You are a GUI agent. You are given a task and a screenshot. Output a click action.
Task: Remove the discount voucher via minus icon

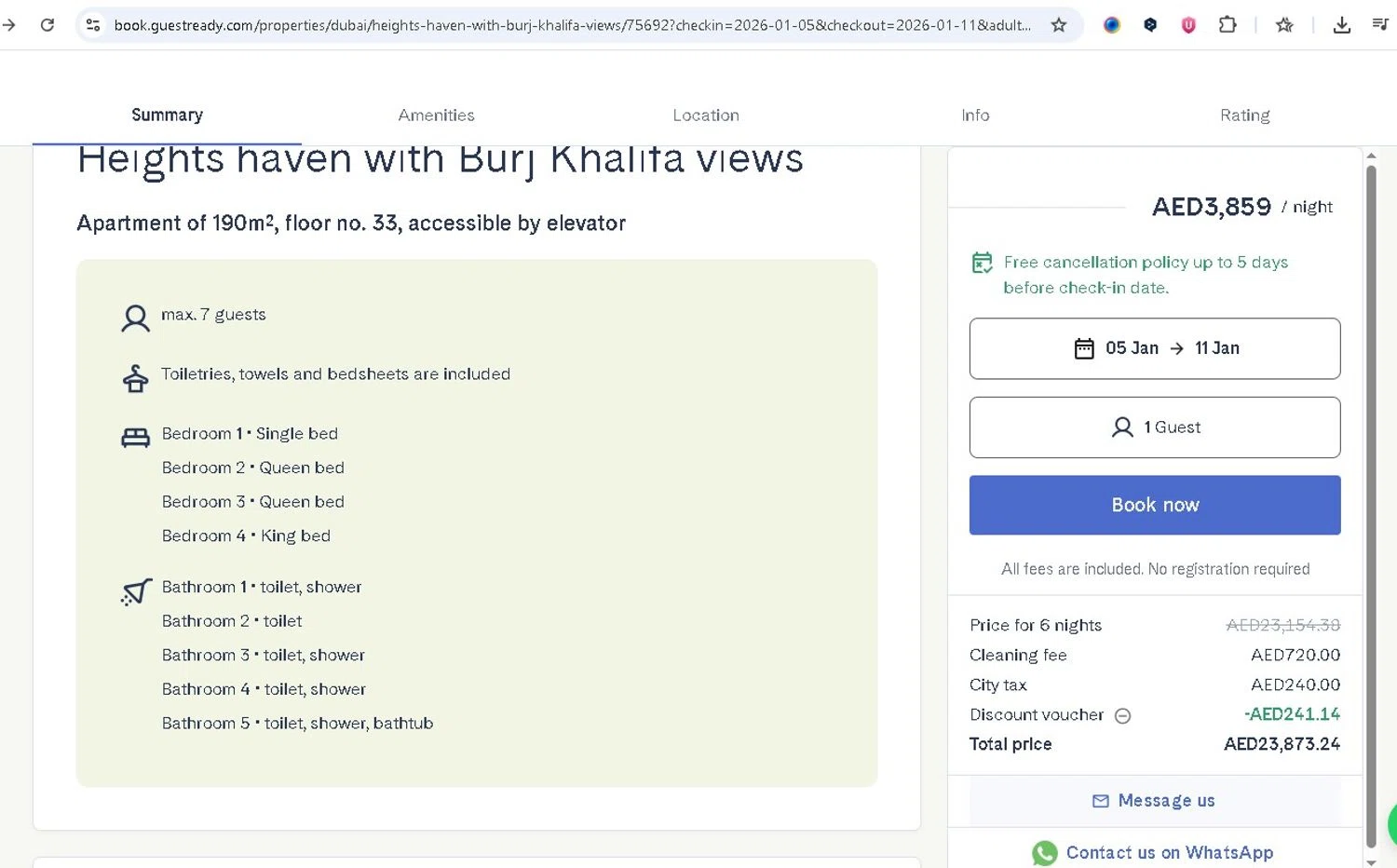pyautogui.click(x=1123, y=715)
